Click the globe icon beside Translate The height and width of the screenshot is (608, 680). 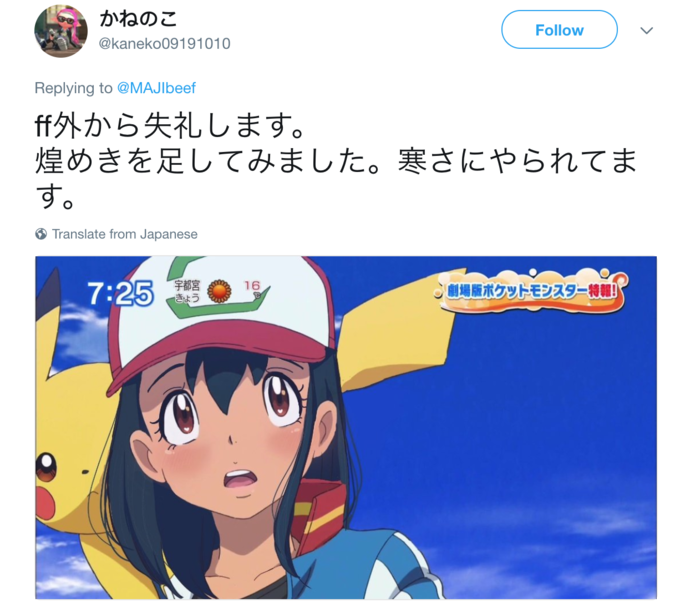[41, 234]
